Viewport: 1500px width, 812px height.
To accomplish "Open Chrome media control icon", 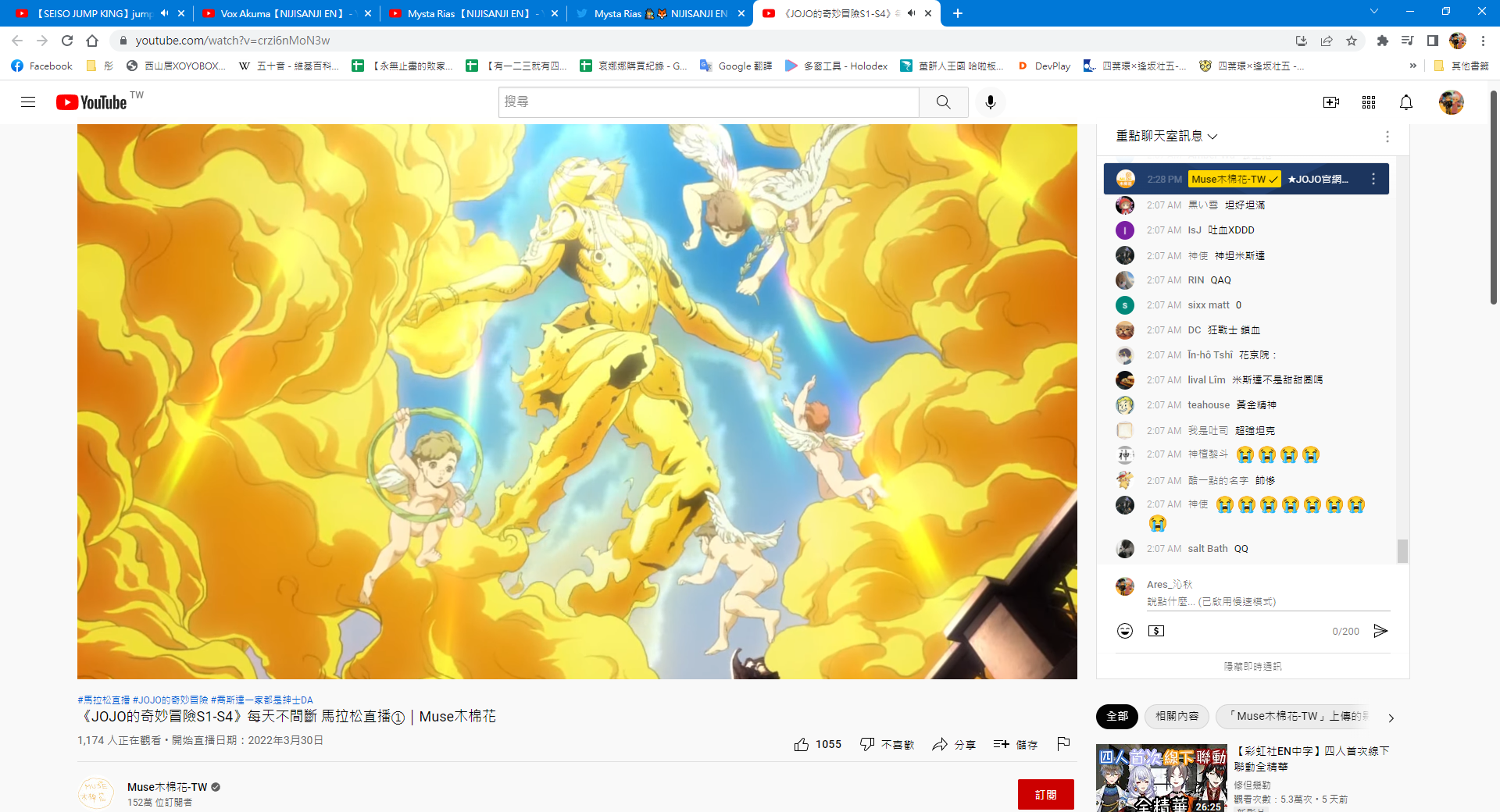I will 1408,41.
